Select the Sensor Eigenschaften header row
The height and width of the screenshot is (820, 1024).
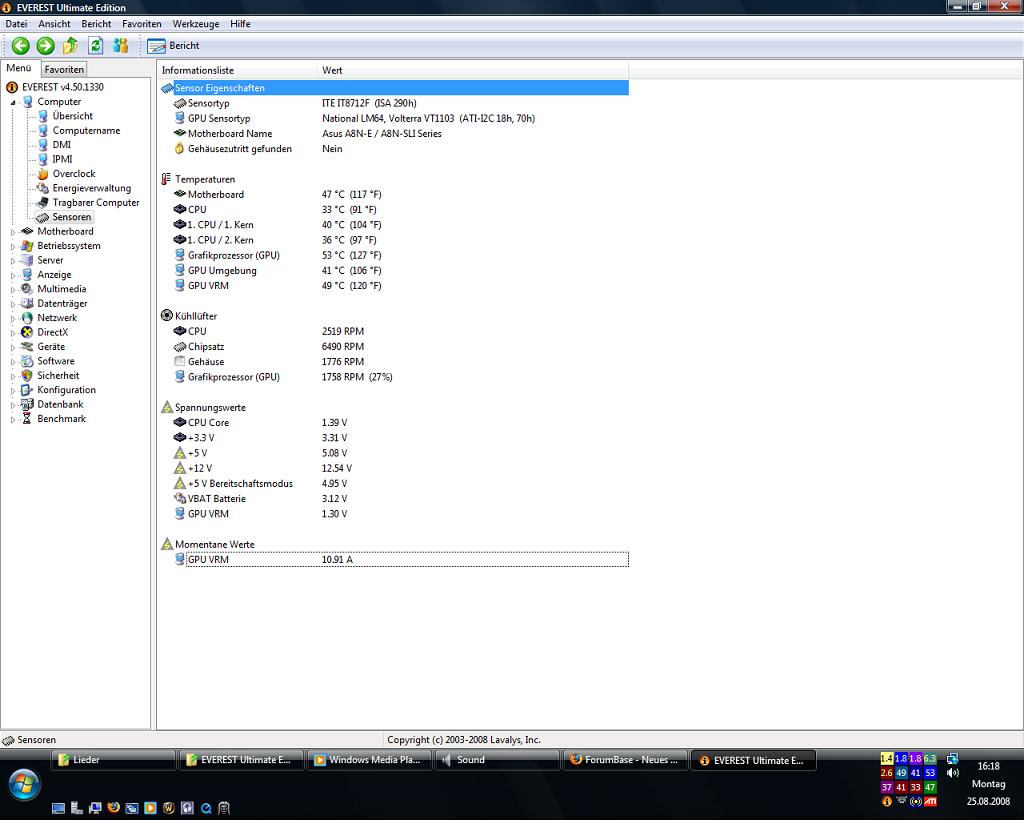[x=394, y=87]
